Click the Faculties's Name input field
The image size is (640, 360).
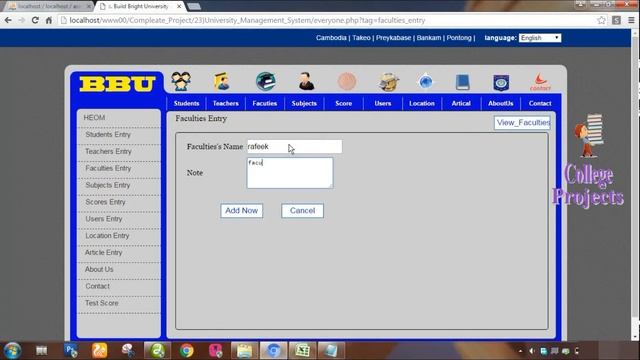[294, 147]
